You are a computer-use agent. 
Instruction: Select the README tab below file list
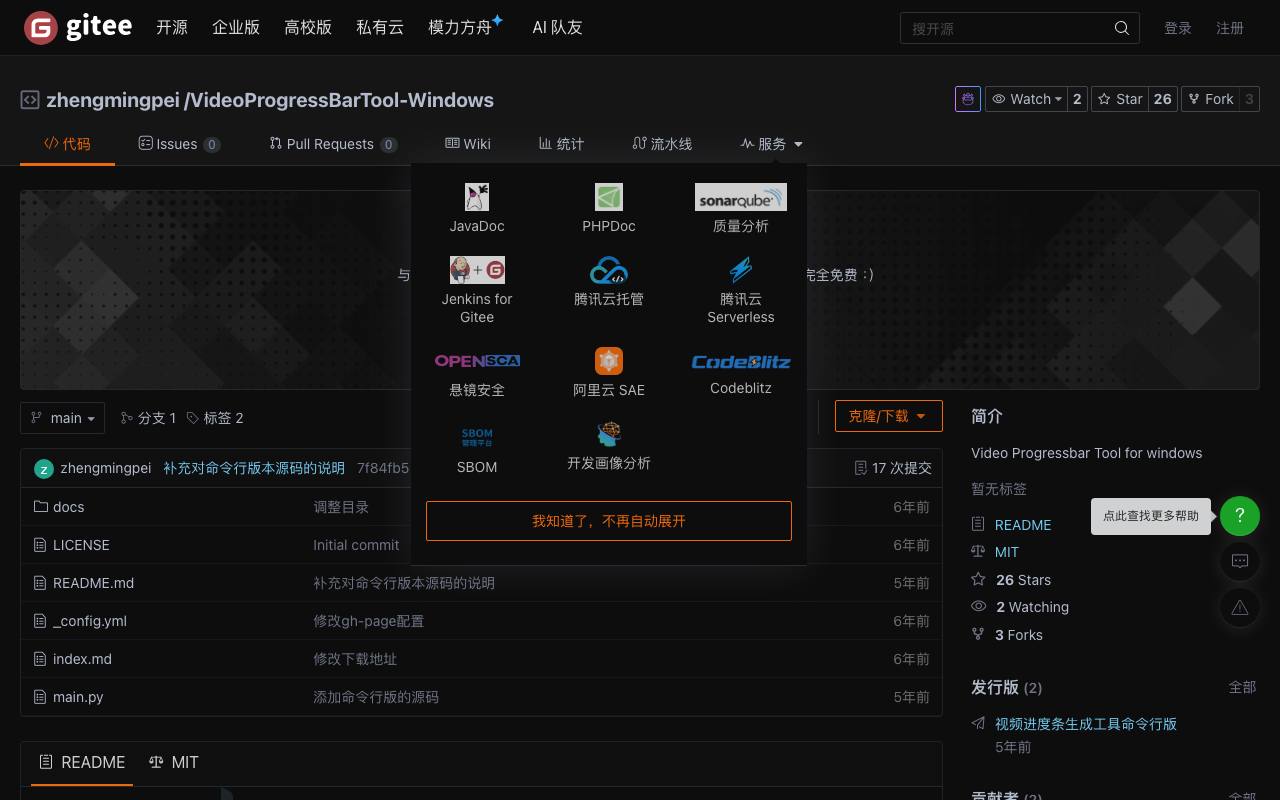pos(82,762)
